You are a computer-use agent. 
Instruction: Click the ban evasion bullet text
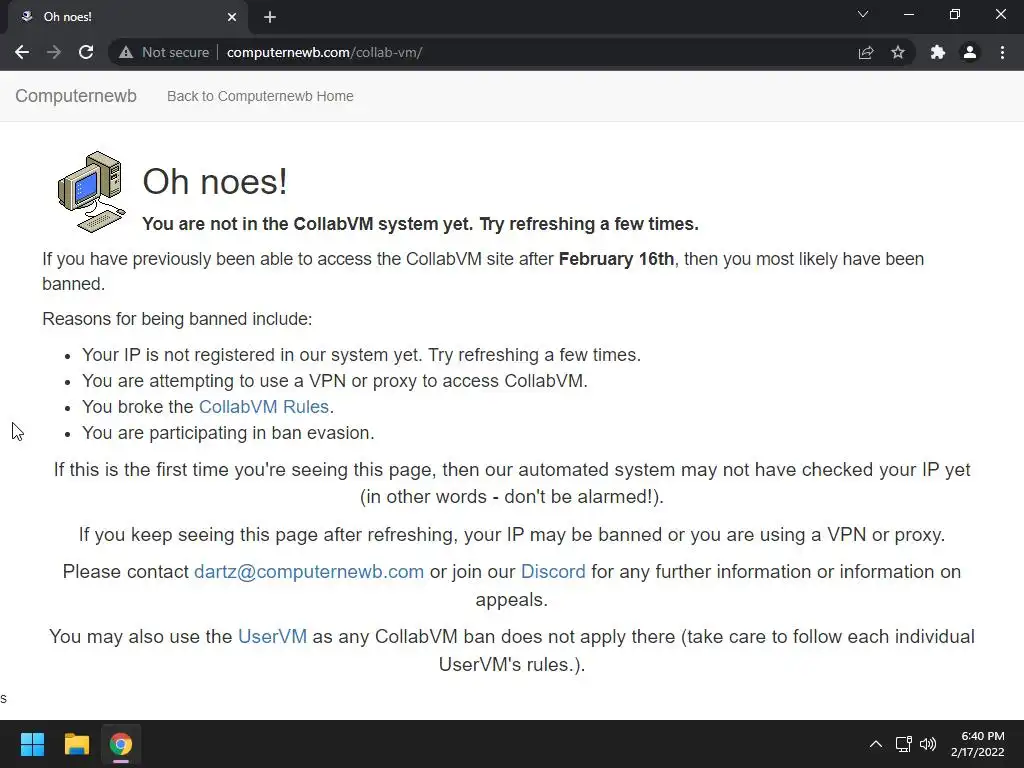pyautogui.click(x=228, y=433)
